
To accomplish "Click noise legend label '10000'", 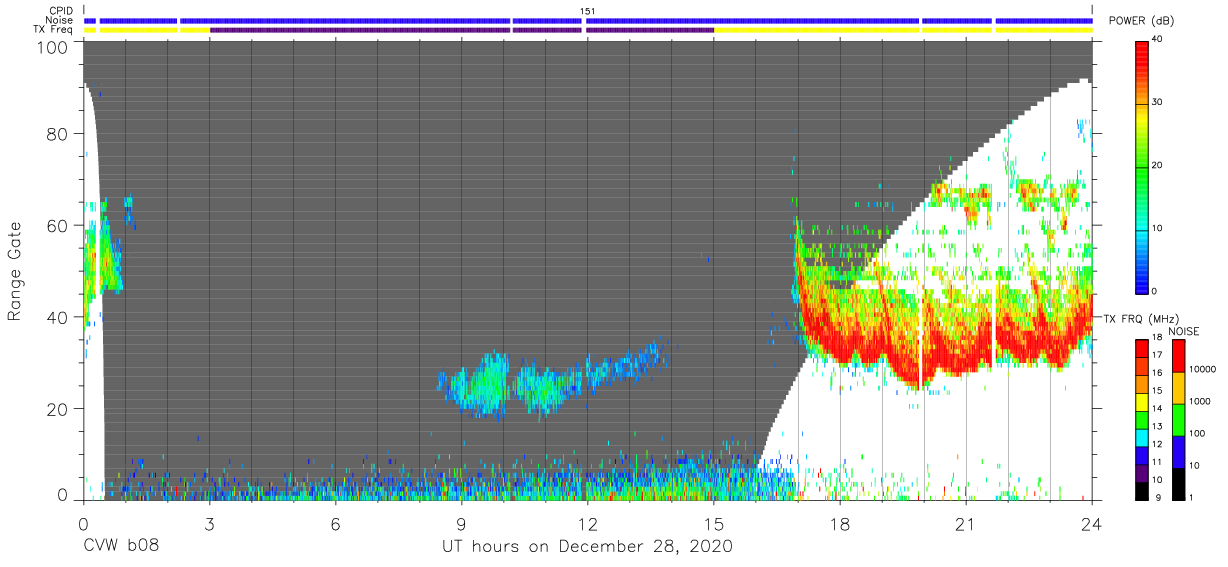I will [1204, 370].
